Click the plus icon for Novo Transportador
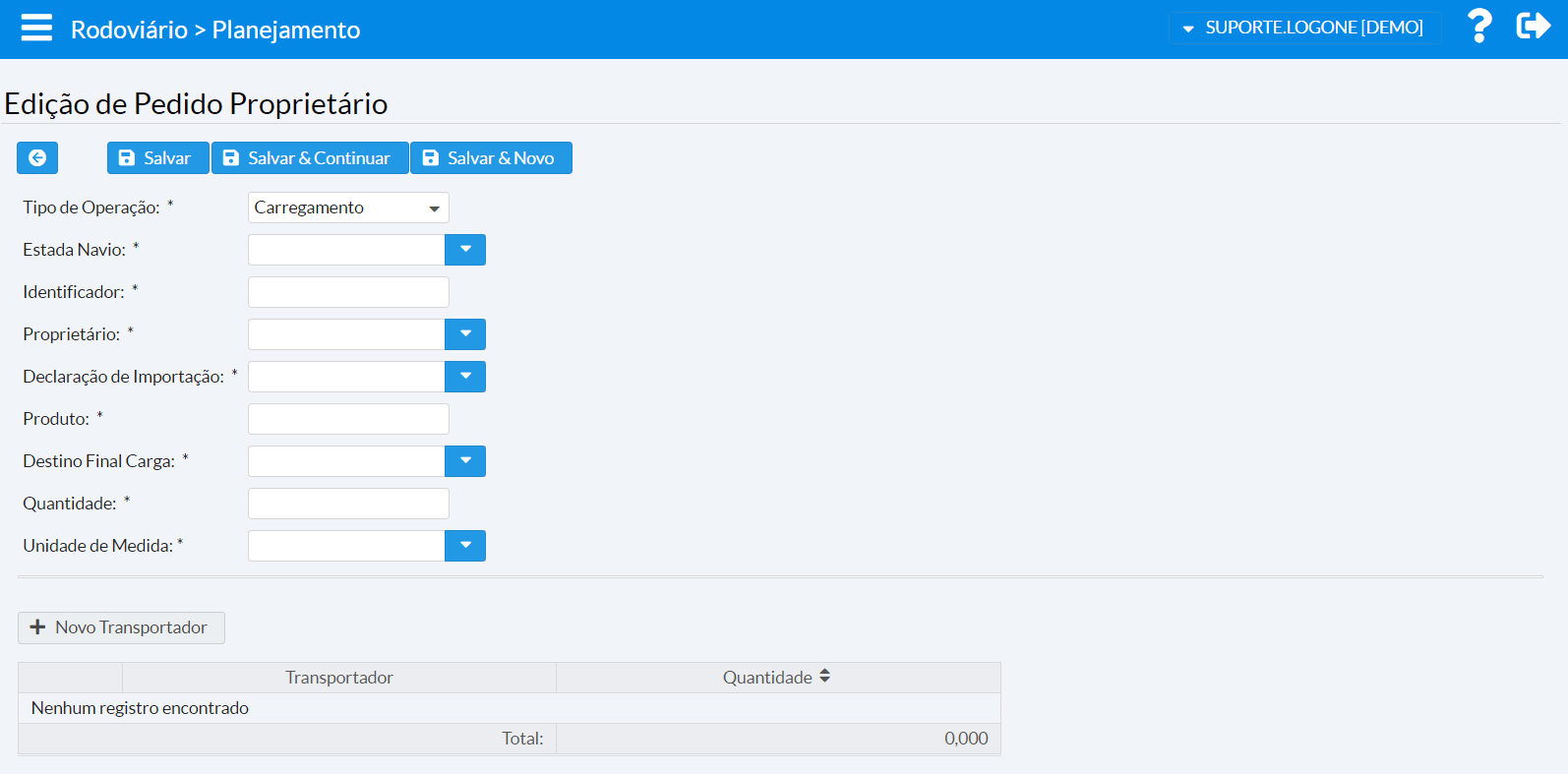Screen dimensions: 1568x774 [38, 627]
